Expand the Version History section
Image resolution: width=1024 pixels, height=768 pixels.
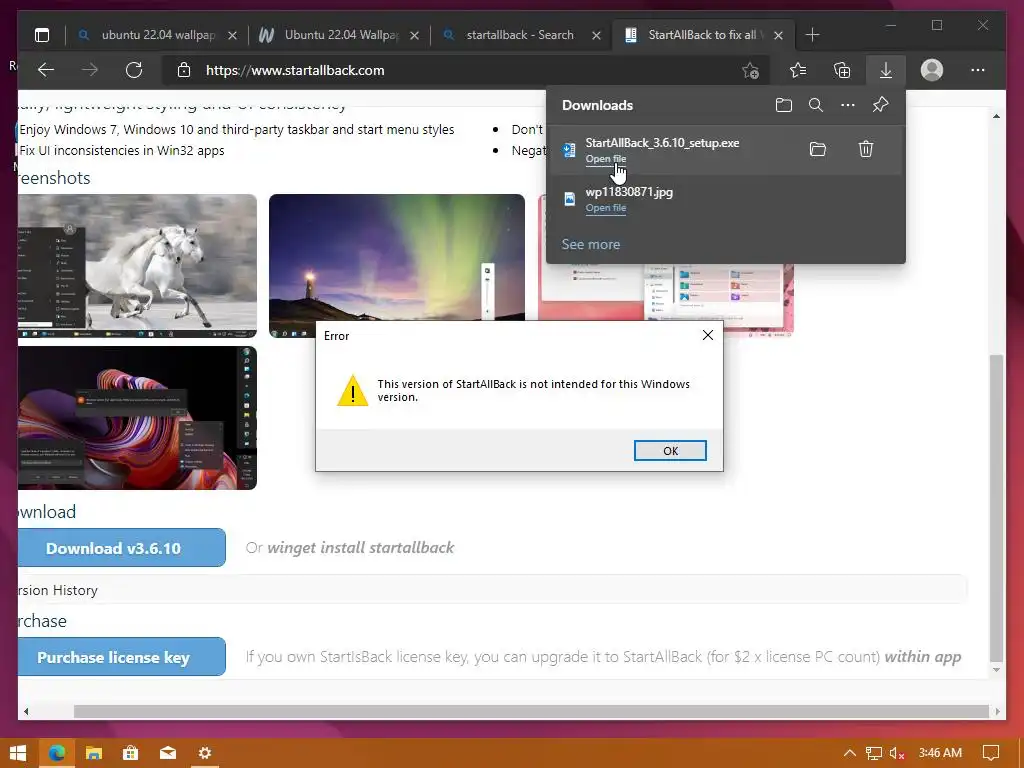tap(492, 590)
